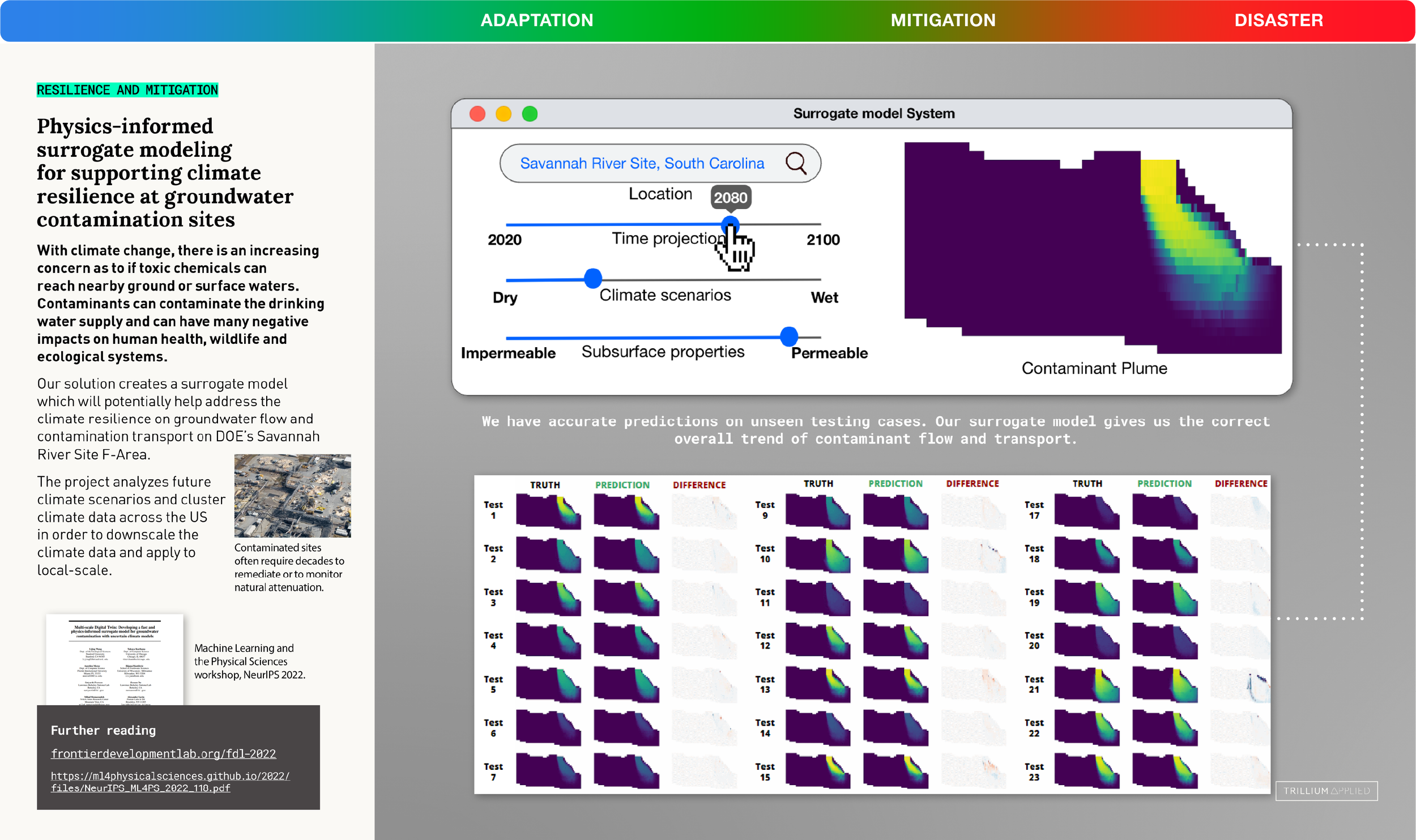Click the RESILIENCE AND MITIGATION tag
Screen dimensions: 1416x840
click(x=127, y=90)
